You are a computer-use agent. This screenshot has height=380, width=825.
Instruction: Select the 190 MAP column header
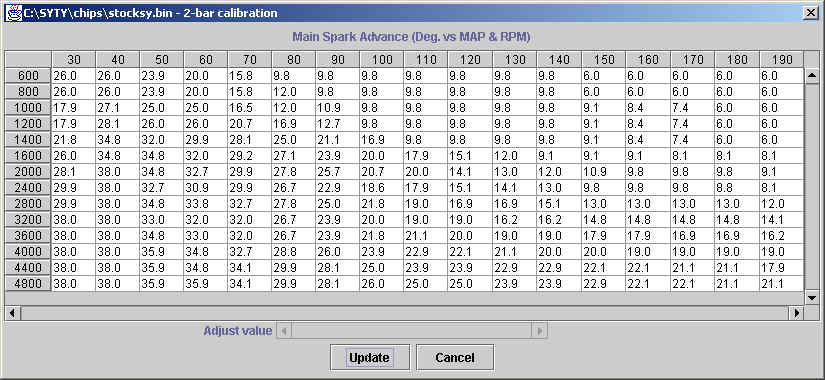click(781, 59)
